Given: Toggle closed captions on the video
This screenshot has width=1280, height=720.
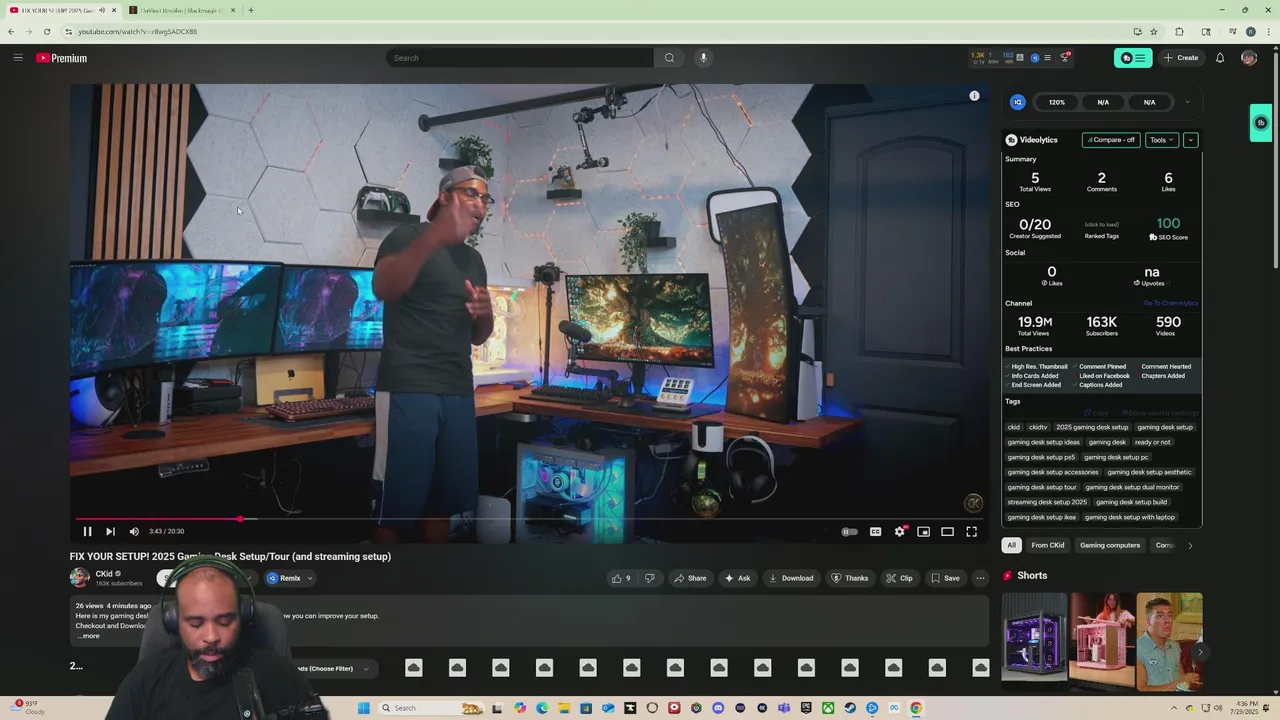Looking at the screenshot, I should [x=875, y=532].
